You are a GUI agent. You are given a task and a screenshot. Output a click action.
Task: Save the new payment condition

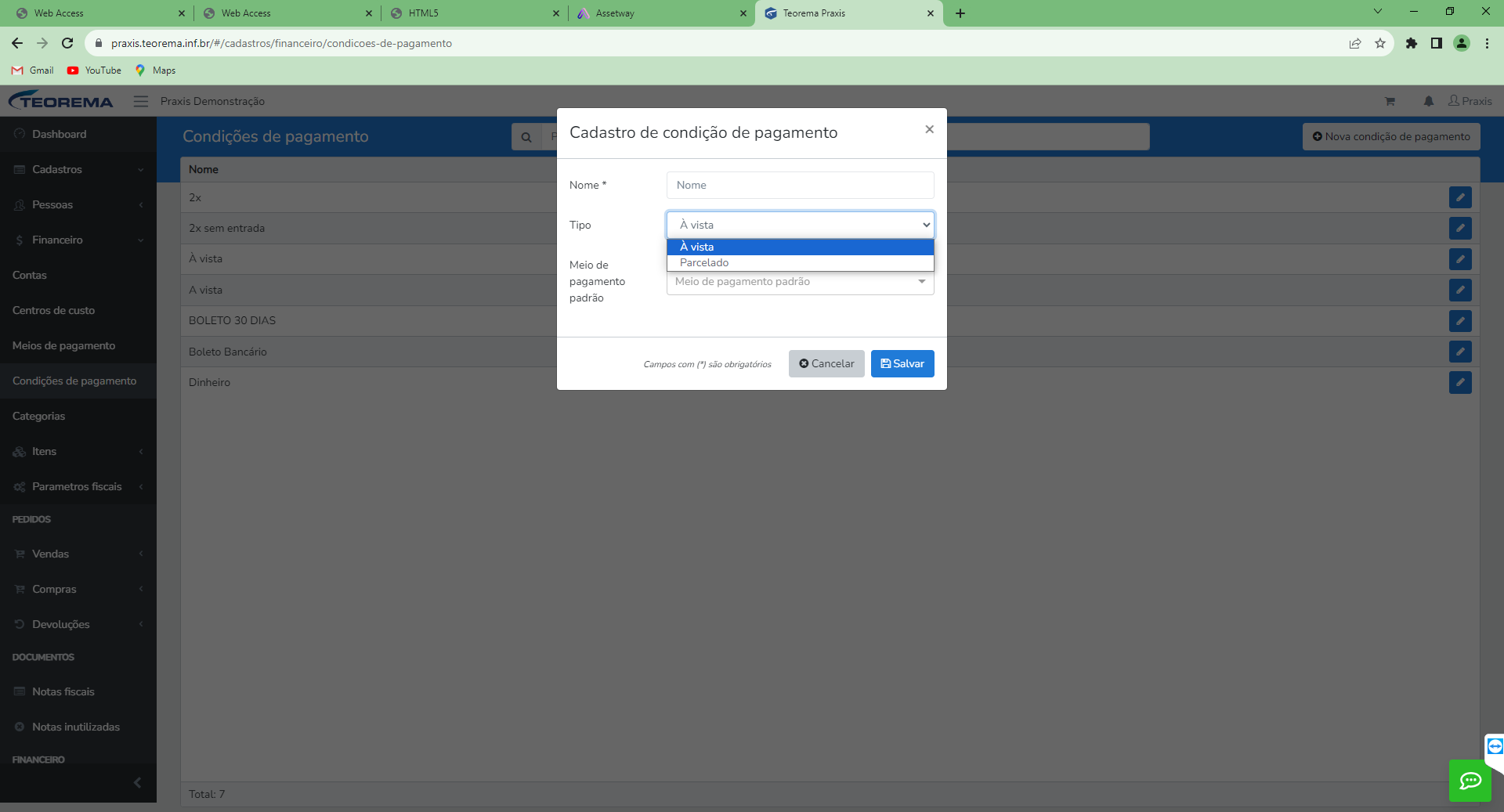point(902,363)
